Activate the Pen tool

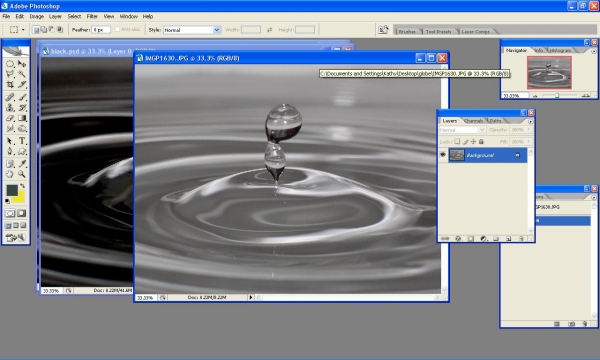coord(10,151)
